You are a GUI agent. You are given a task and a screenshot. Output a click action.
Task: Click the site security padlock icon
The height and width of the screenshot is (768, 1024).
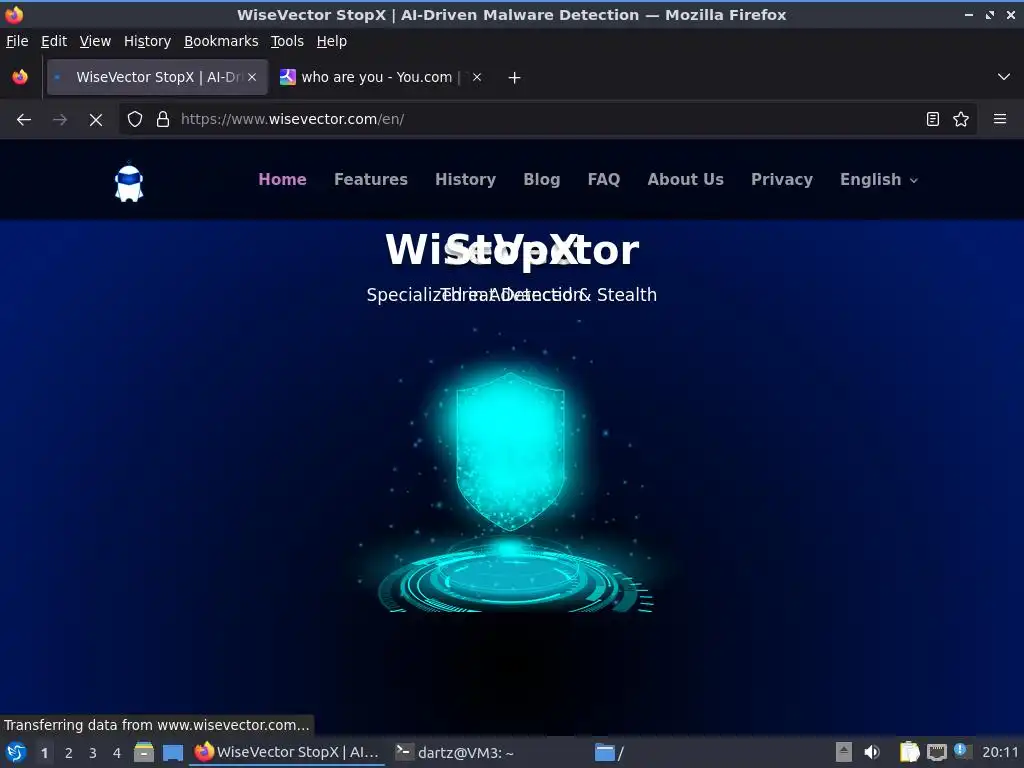(163, 119)
